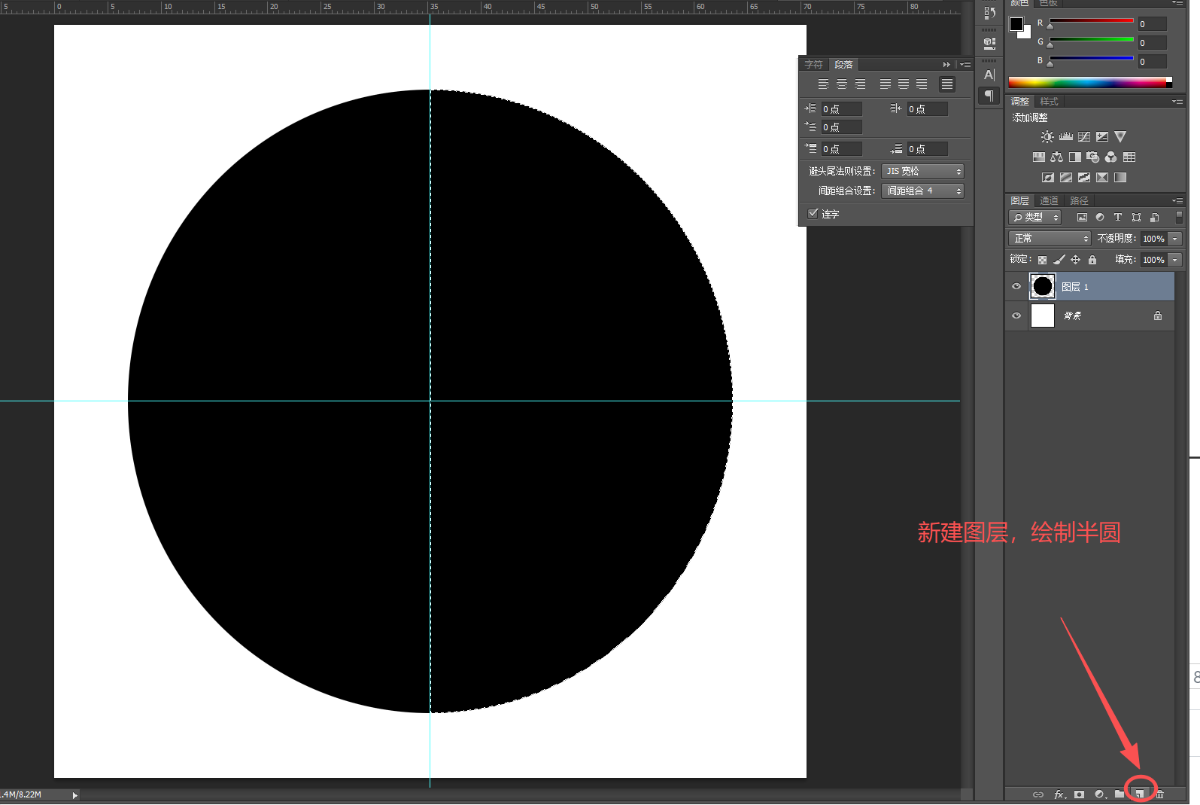1200x805 pixels.
Task: Click the color spectrum ramp bar
Action: [x=1088, y=83]
